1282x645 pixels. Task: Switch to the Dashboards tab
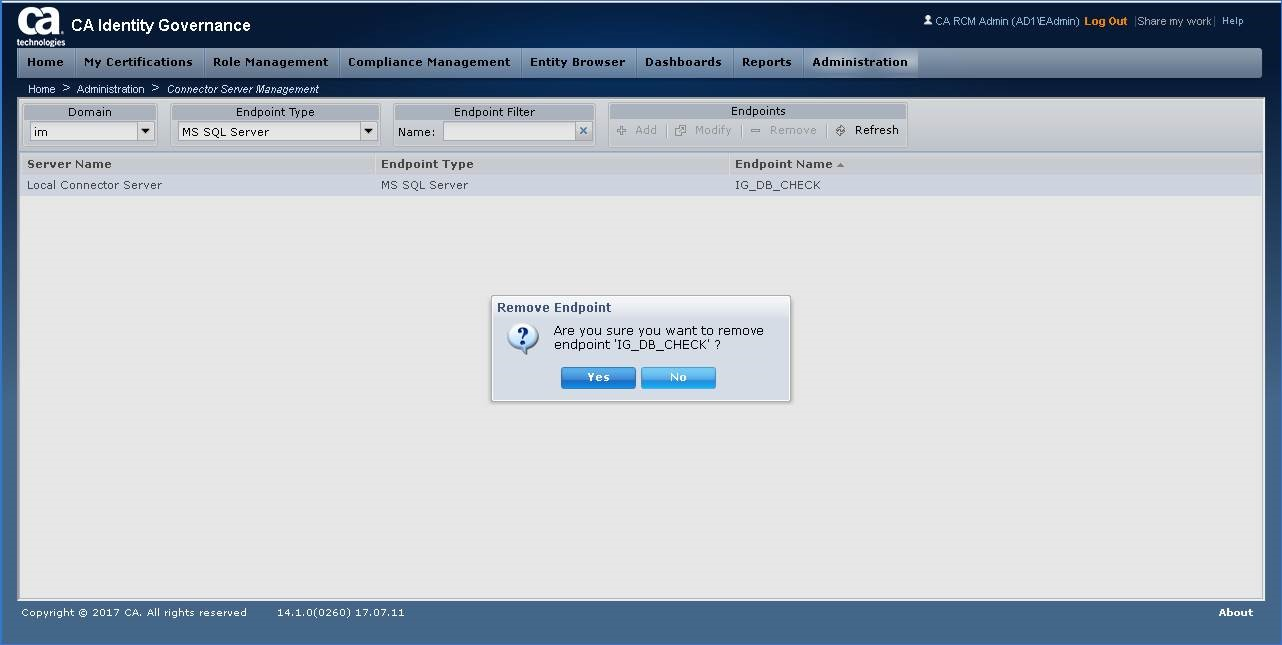pos(684,62)
